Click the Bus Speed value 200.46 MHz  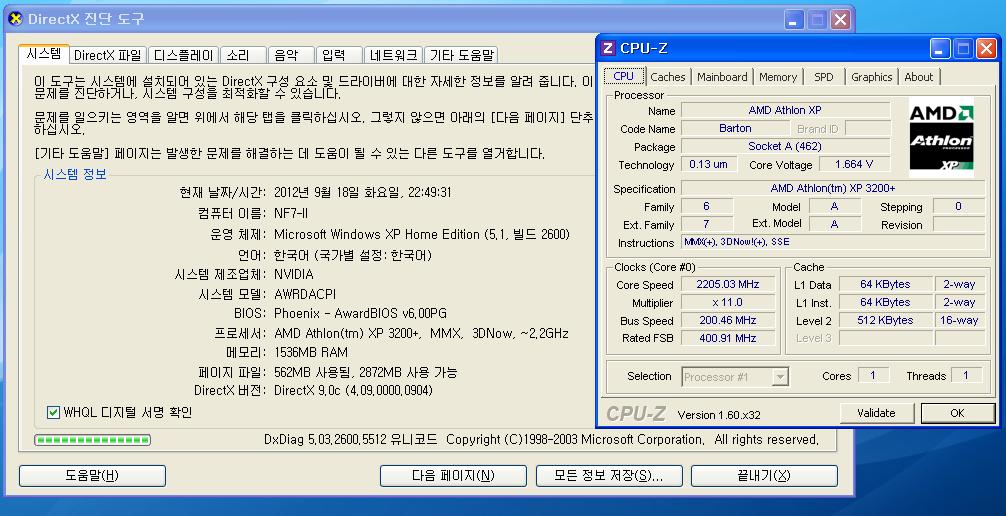point(728,320)
